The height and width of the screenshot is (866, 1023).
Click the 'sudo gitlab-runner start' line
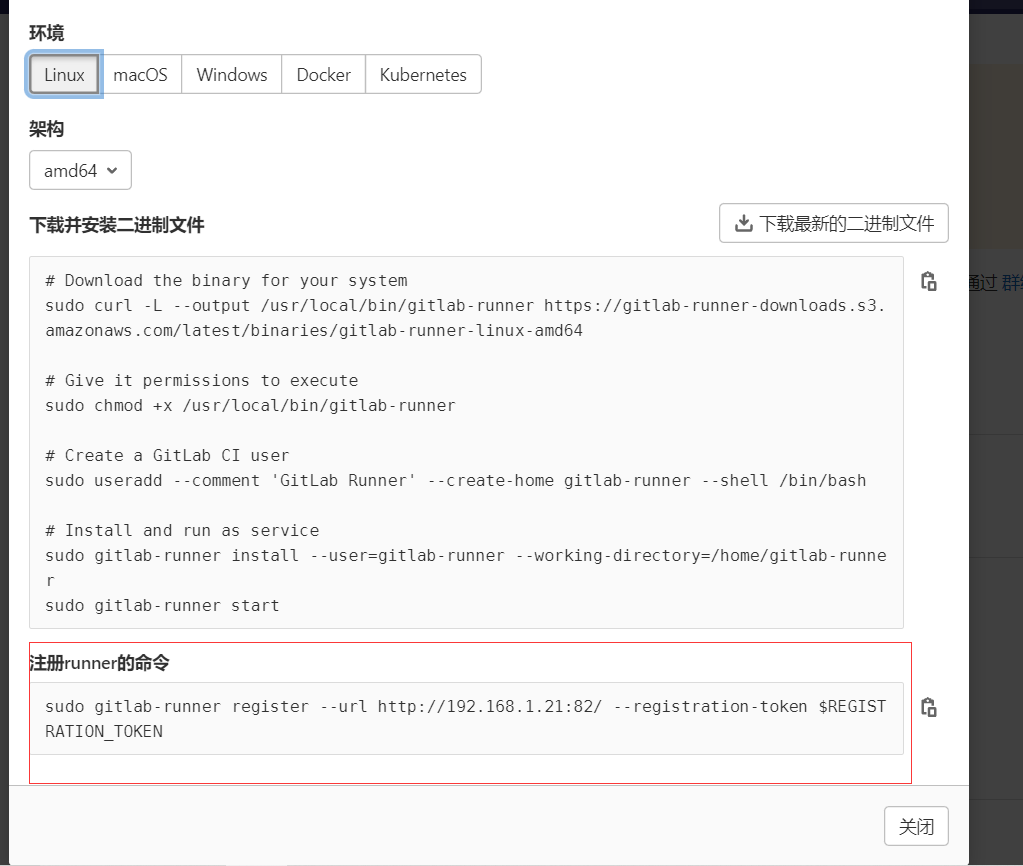tap(162, 606)
